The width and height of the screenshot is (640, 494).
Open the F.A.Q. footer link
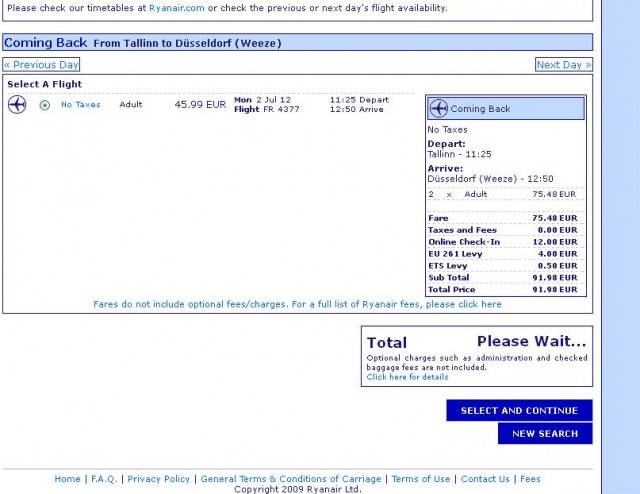104,479
